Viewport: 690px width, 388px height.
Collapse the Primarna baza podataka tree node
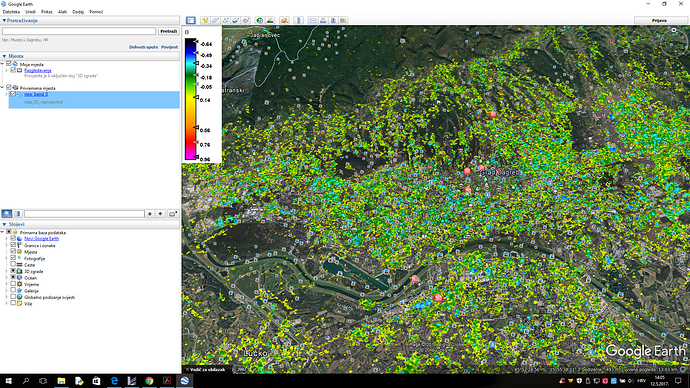pyautogui.click(x=2, y=232)
